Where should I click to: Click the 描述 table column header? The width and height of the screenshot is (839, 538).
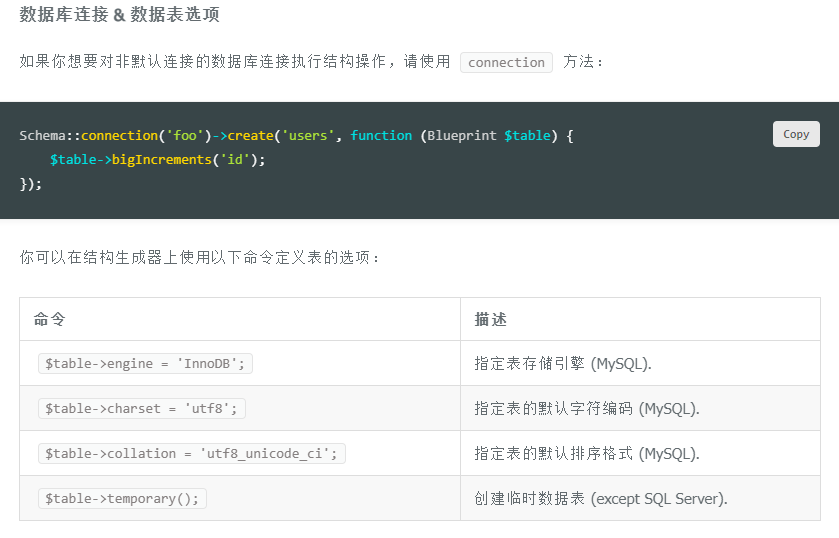pos(491,319)
